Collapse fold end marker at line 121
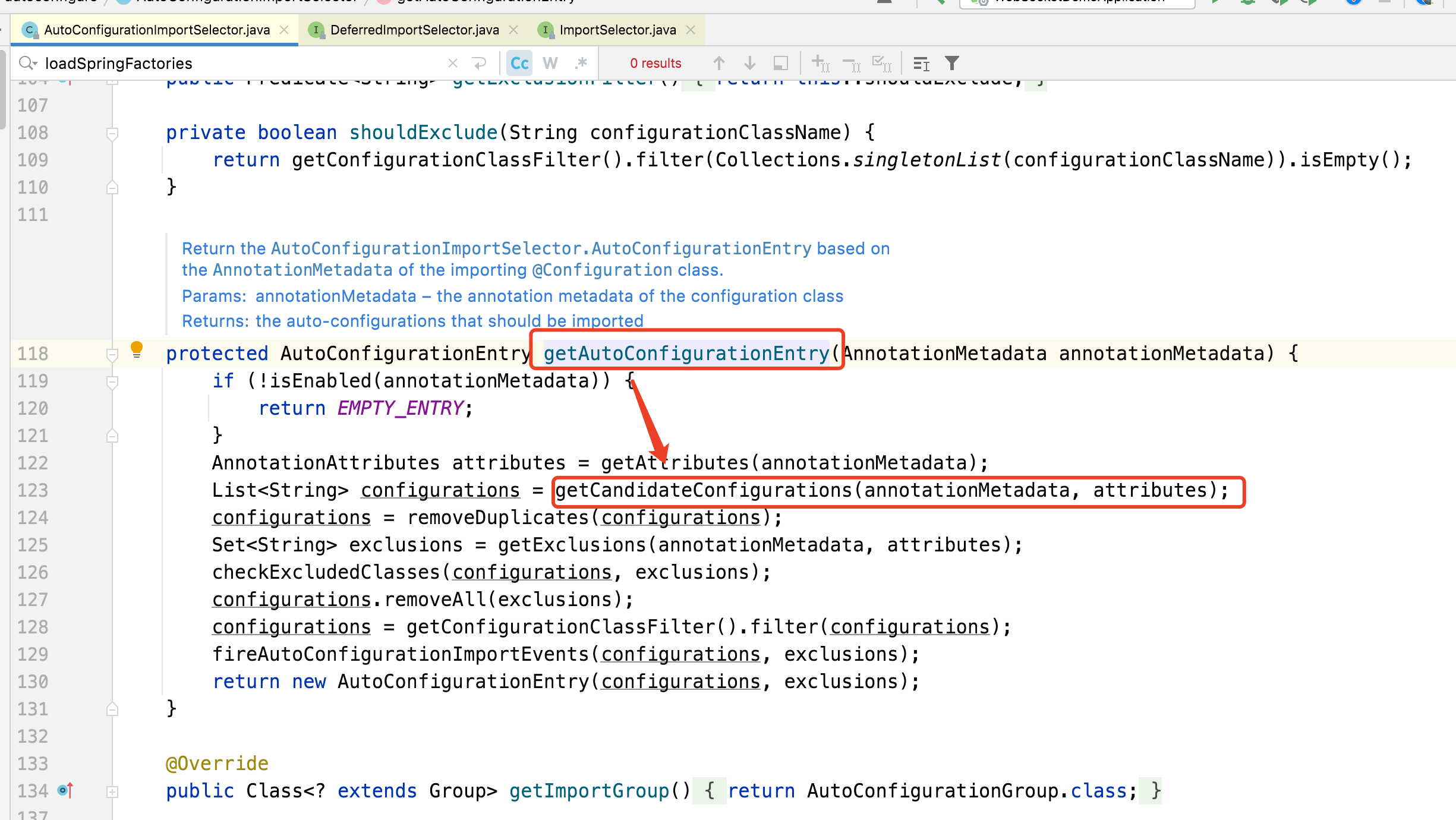Screen dimensions: 1456x820 pos(112,436)
